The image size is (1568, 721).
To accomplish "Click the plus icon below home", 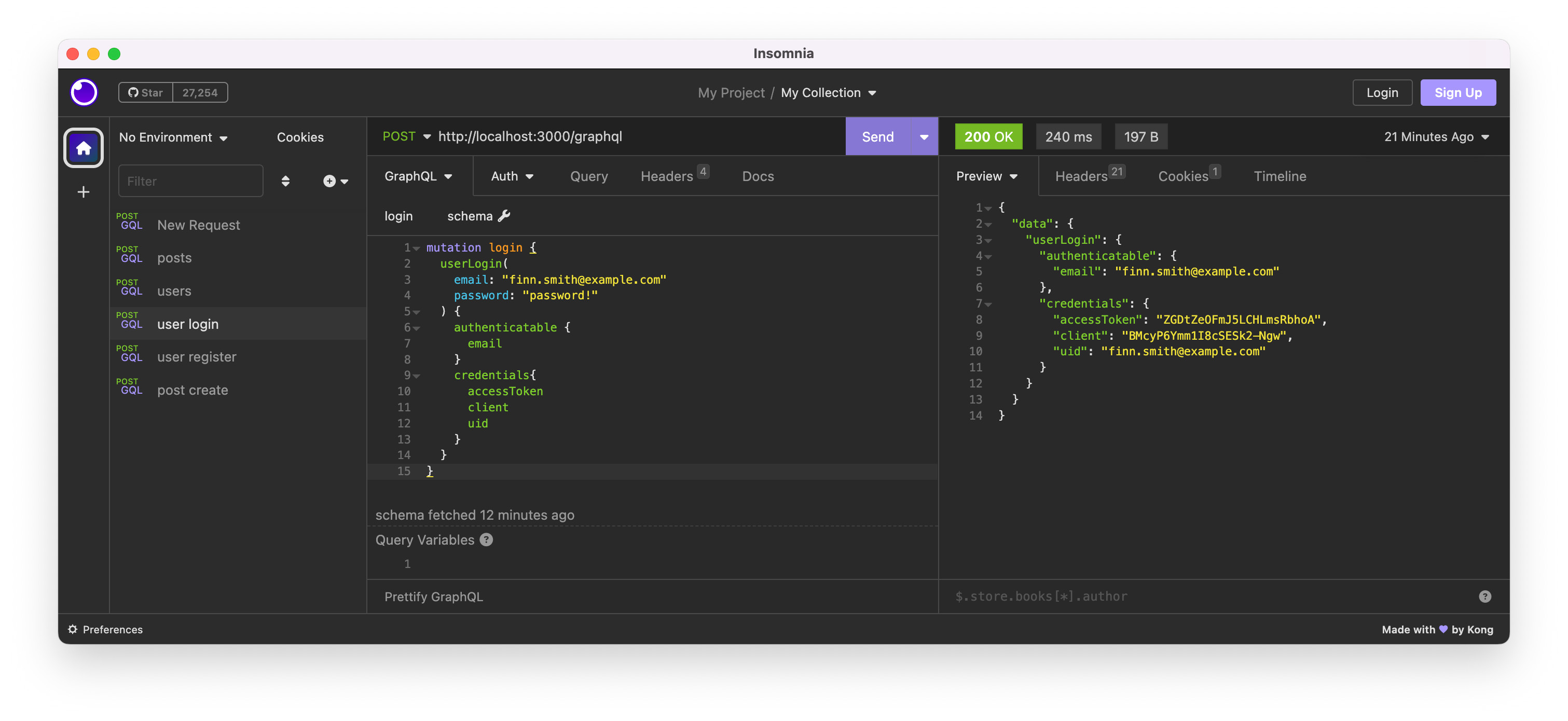I will 84,192.
